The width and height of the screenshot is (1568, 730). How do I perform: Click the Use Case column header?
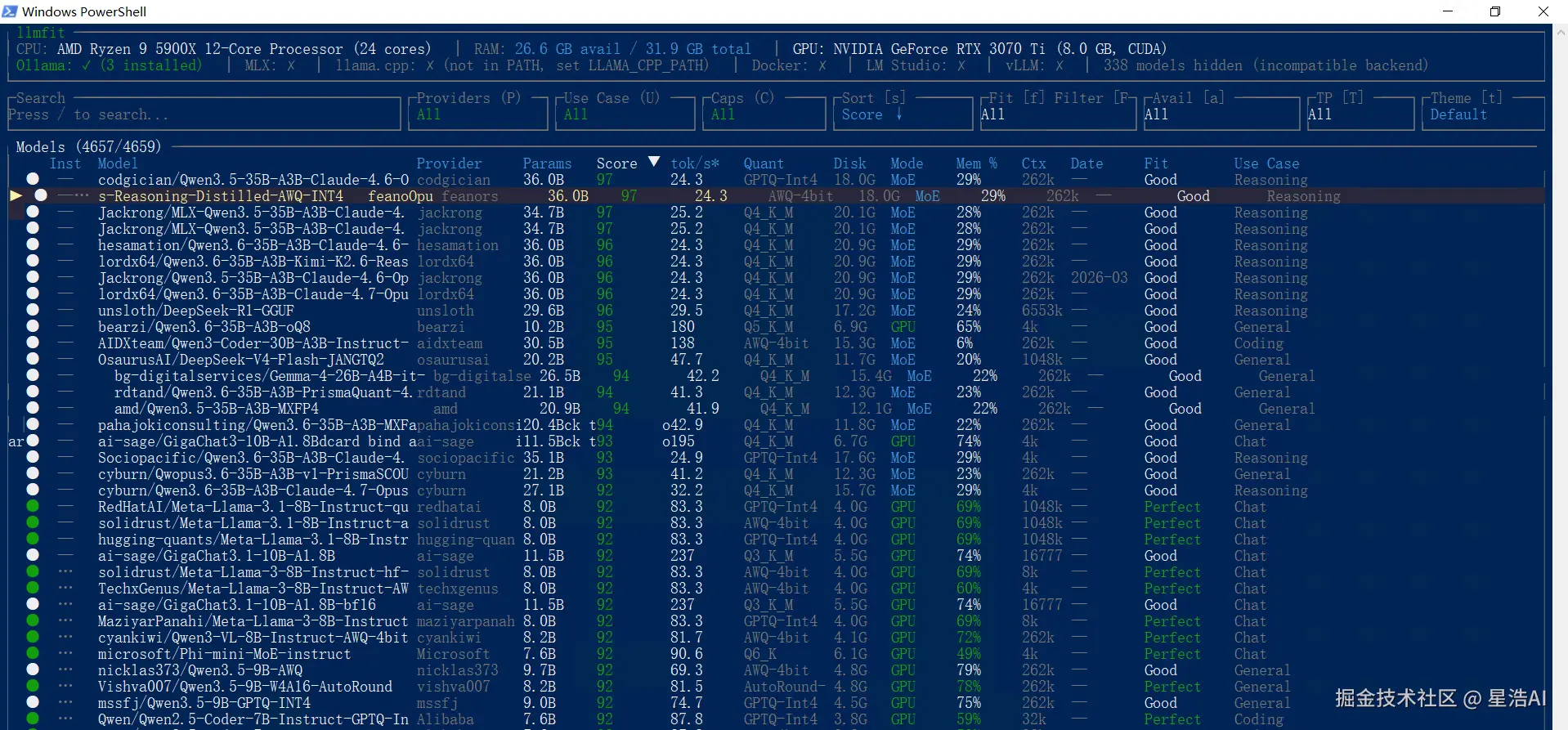coord(1267,163)
